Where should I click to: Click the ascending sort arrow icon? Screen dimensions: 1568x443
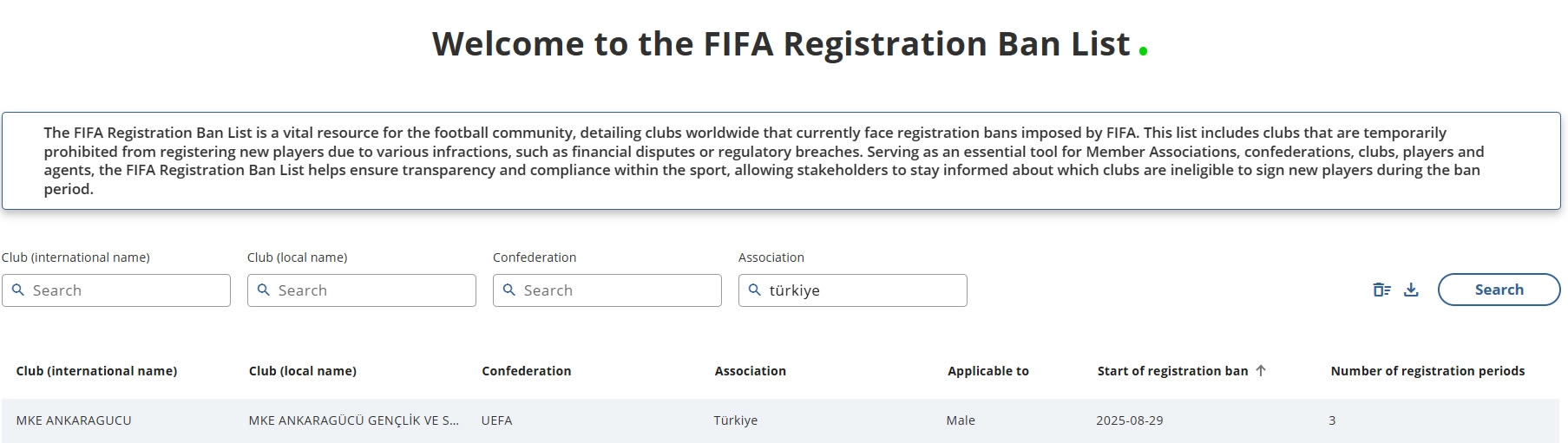[1261, 371]
